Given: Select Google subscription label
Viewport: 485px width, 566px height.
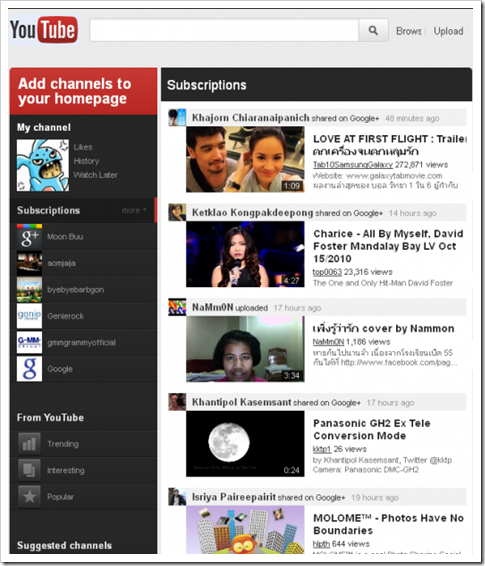Looking at the screenshot, I should click(60, 369).
